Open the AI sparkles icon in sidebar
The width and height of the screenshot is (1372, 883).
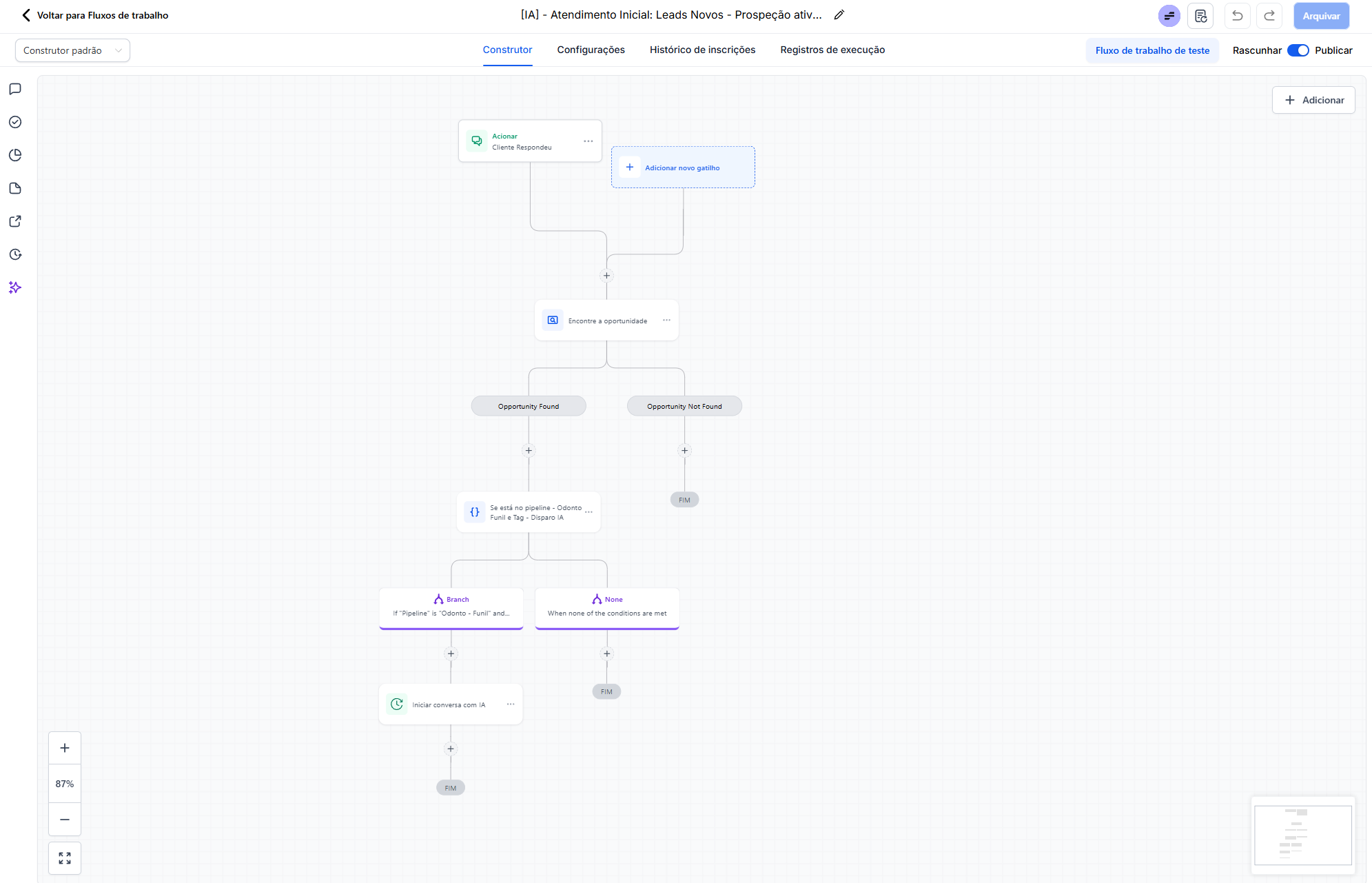point(14,288)
